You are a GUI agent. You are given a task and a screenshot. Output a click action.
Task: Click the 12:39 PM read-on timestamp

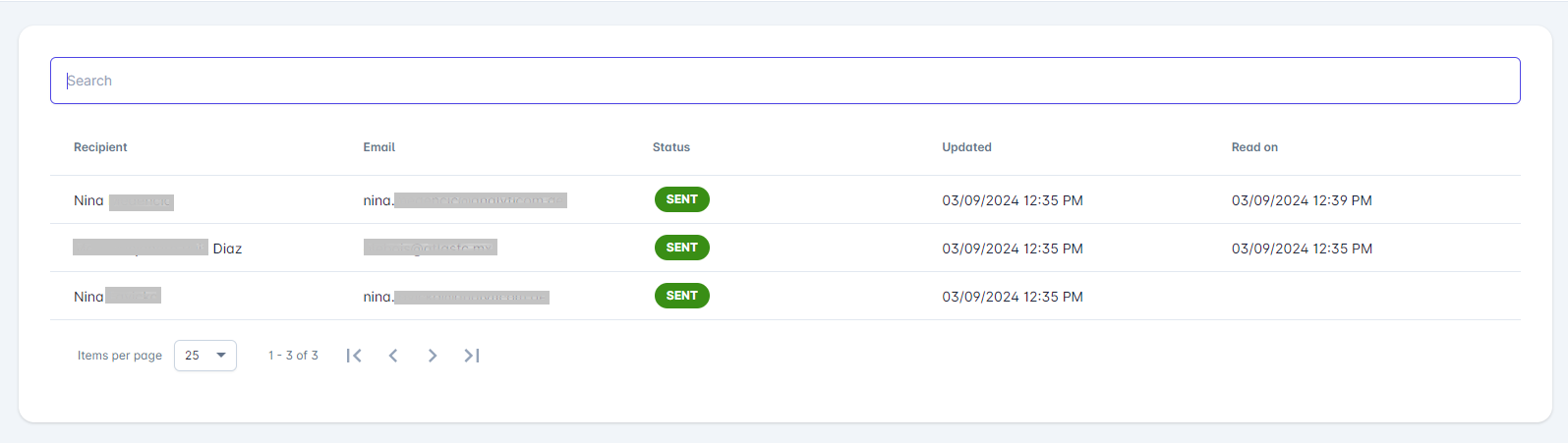(x=1302, y=200)
